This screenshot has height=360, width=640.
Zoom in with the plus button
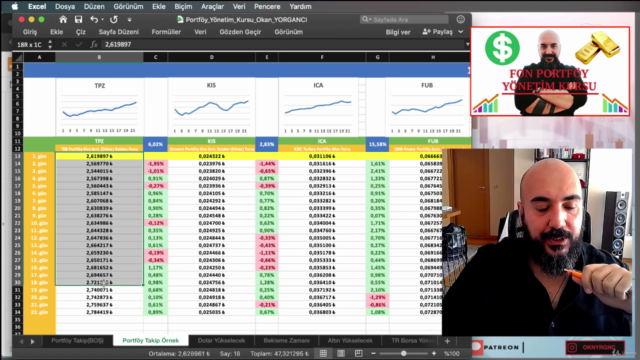click(434, 353)
